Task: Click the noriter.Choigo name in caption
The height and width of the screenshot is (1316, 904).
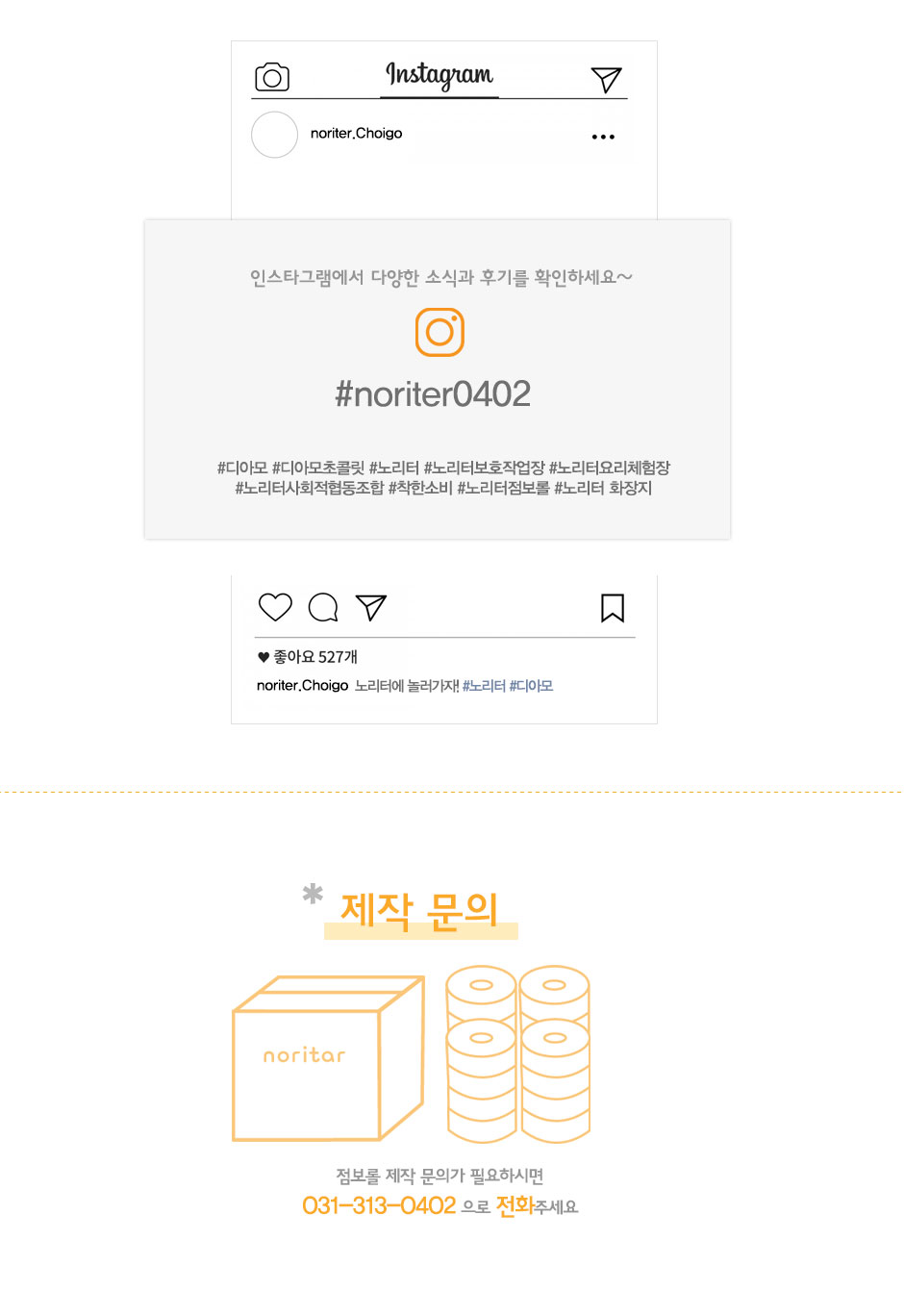Action: [302, 686]
